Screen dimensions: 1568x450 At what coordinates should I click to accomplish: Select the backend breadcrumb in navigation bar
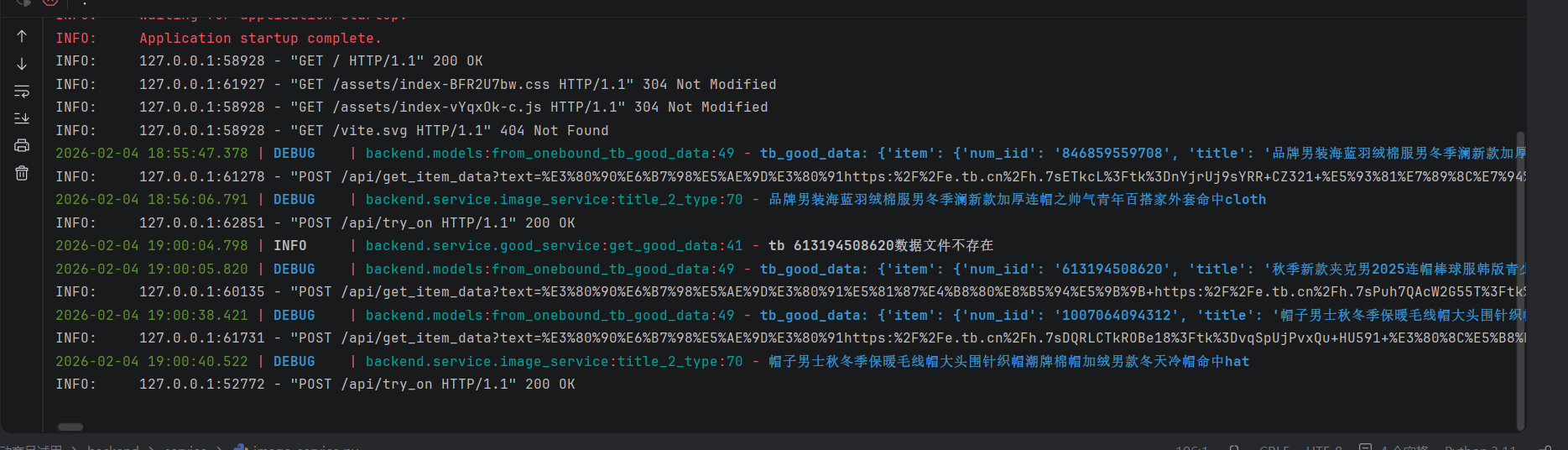pos(112,447)
